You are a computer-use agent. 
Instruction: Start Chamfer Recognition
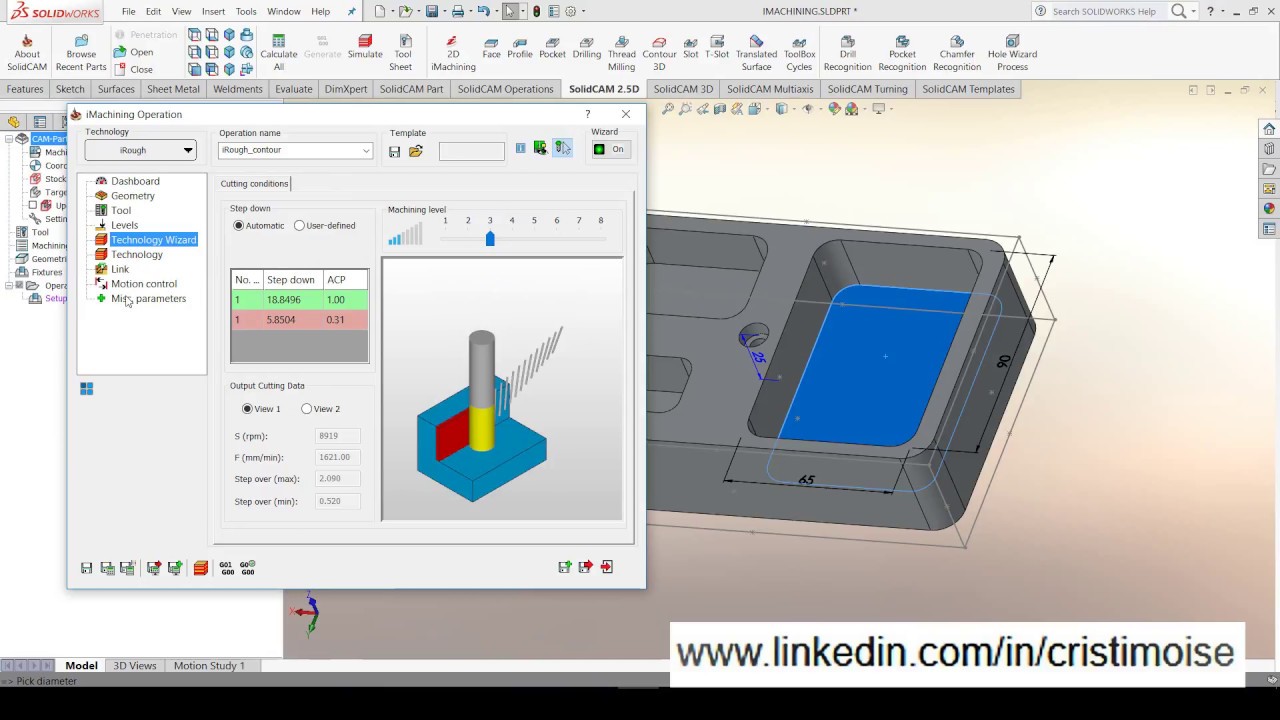coord(957,54)
